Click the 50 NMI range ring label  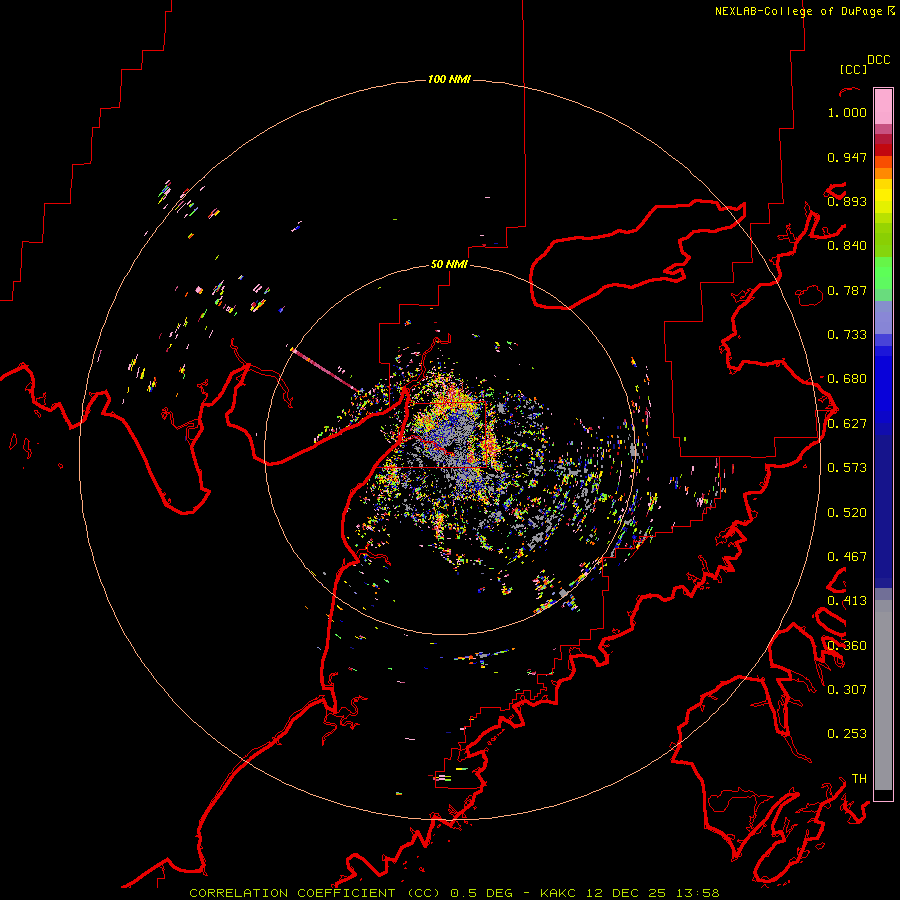point(449,264)
